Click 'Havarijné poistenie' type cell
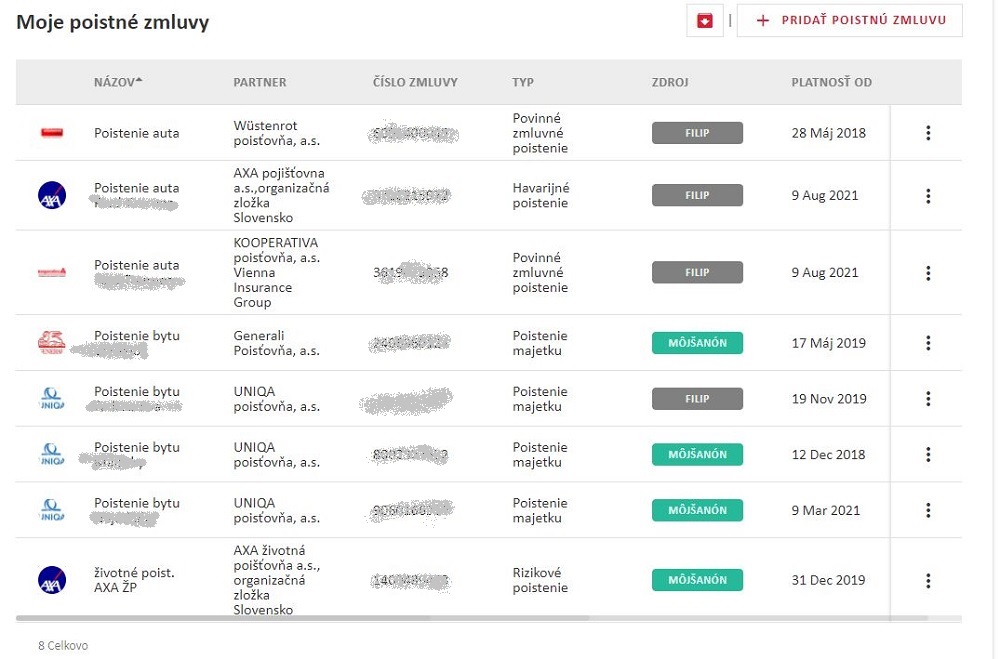The image size is (1000, 659). click(541, 195)
